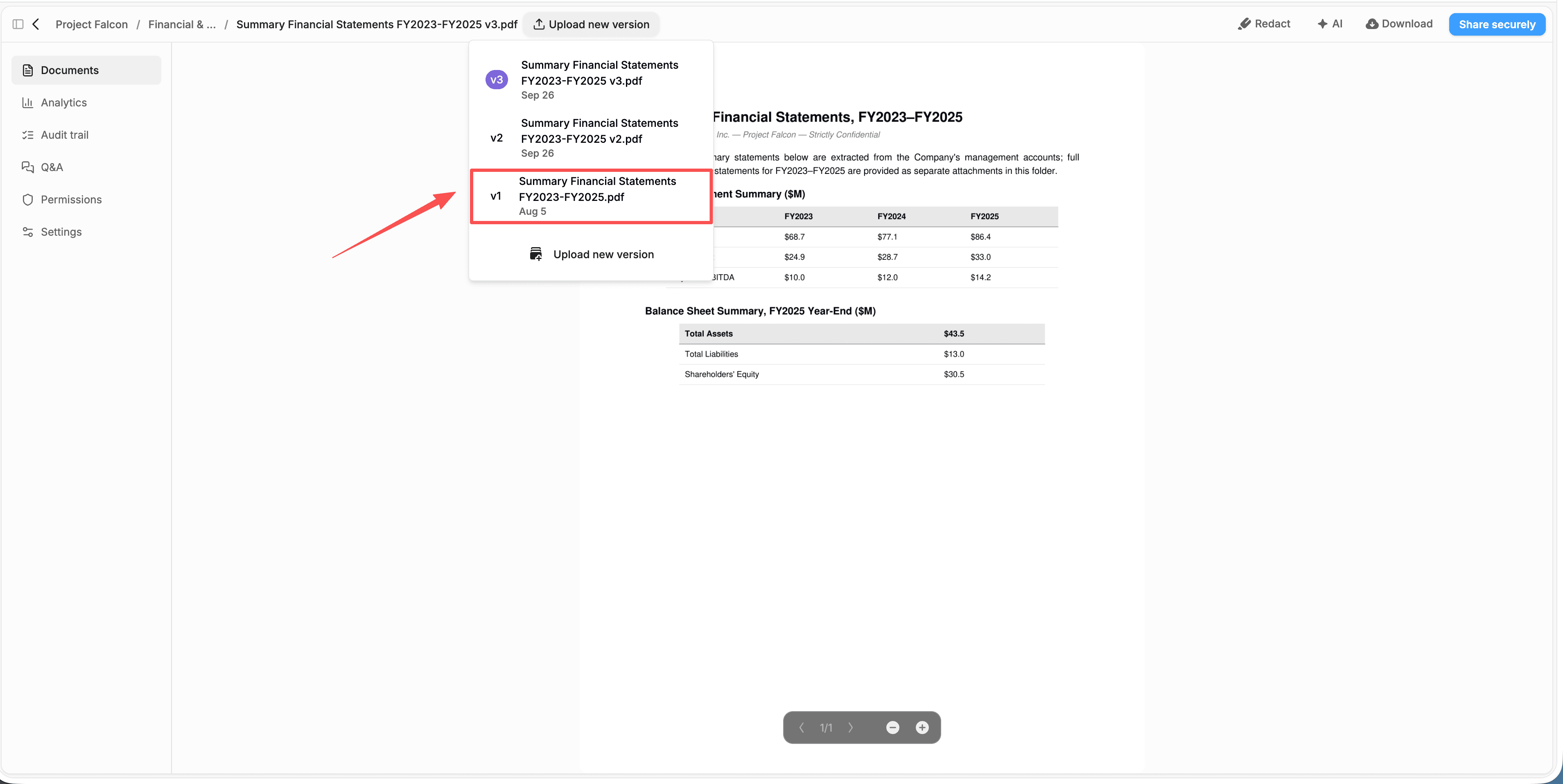Click the Analytics bar chart icon

click(x=27, y=102)
